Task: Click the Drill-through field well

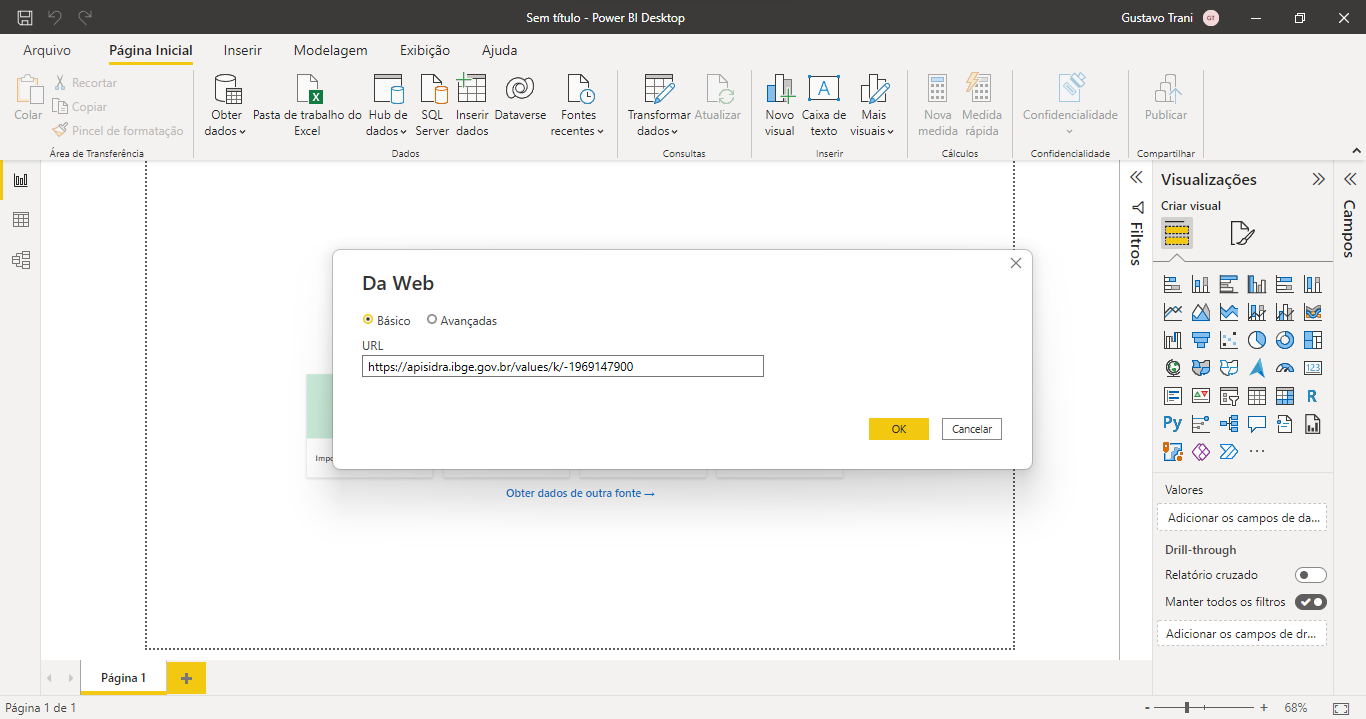Action: [x=1242, y=633]
